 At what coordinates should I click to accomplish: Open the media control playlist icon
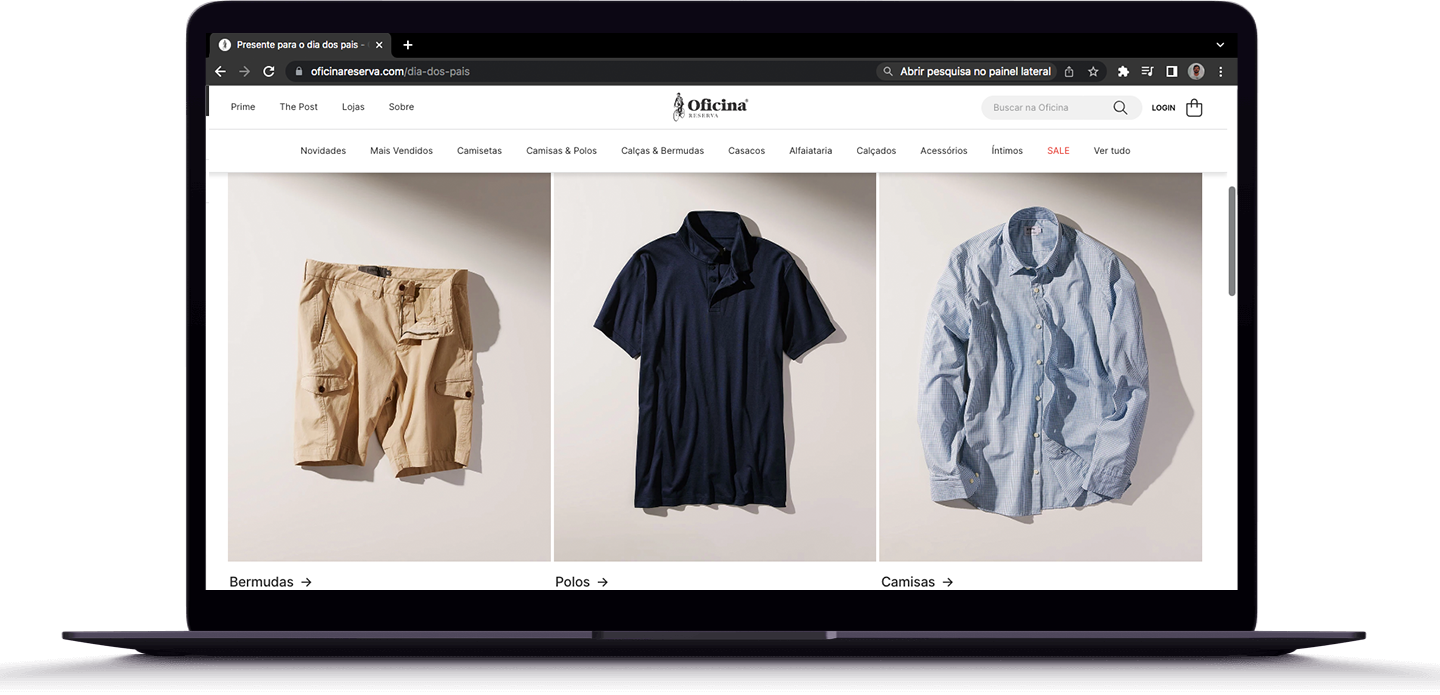(x=1147, y=72)
